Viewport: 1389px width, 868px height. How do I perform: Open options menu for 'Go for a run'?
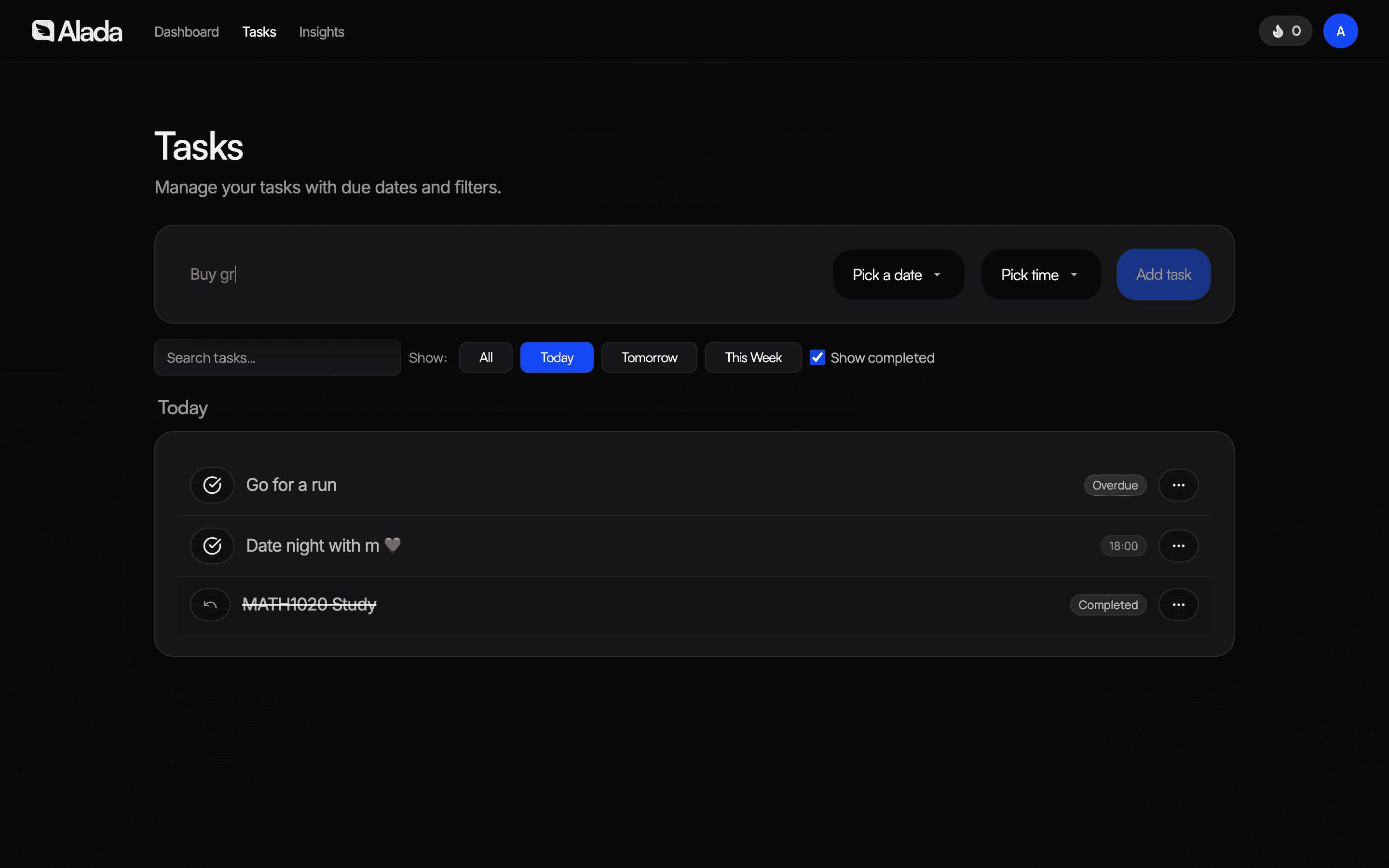click(1179, 485)
